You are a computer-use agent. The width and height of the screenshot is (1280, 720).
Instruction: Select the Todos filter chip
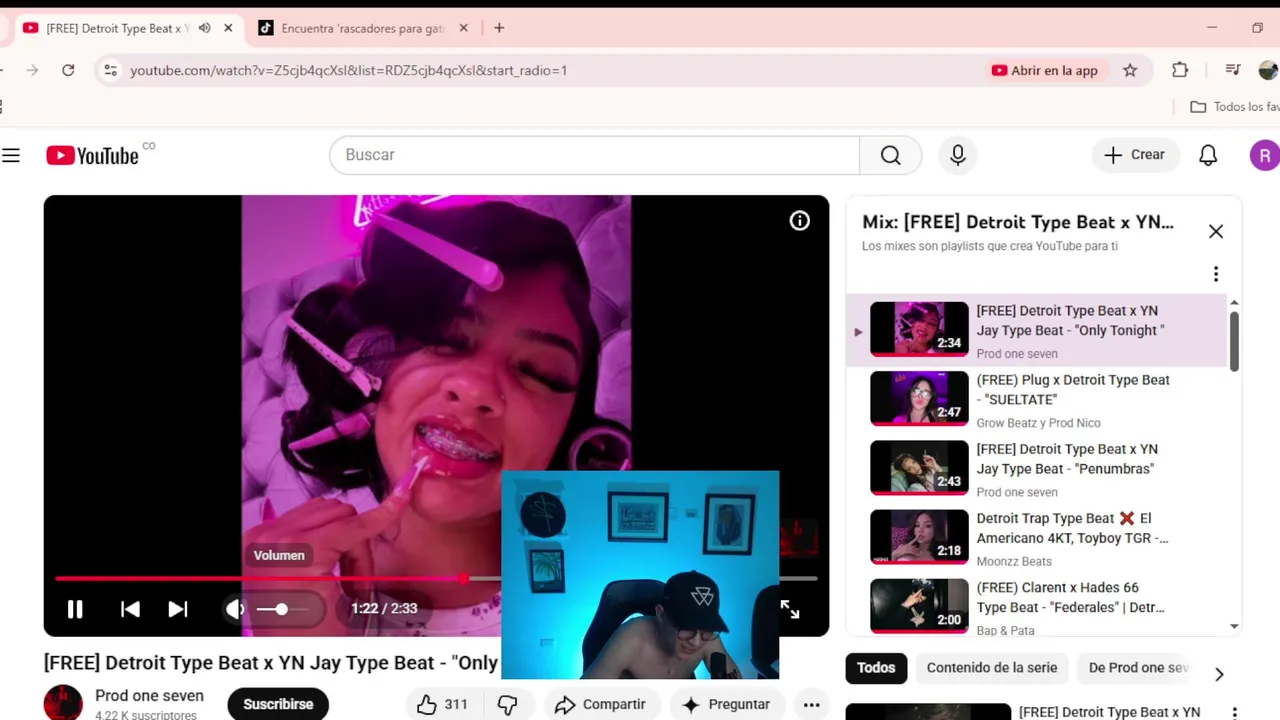pos(876,668)
